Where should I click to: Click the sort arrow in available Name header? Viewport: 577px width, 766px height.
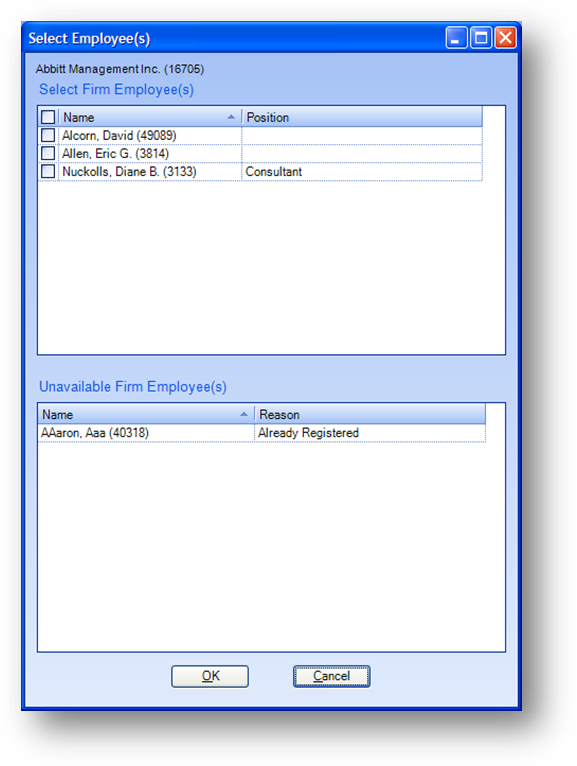(231, 117)
